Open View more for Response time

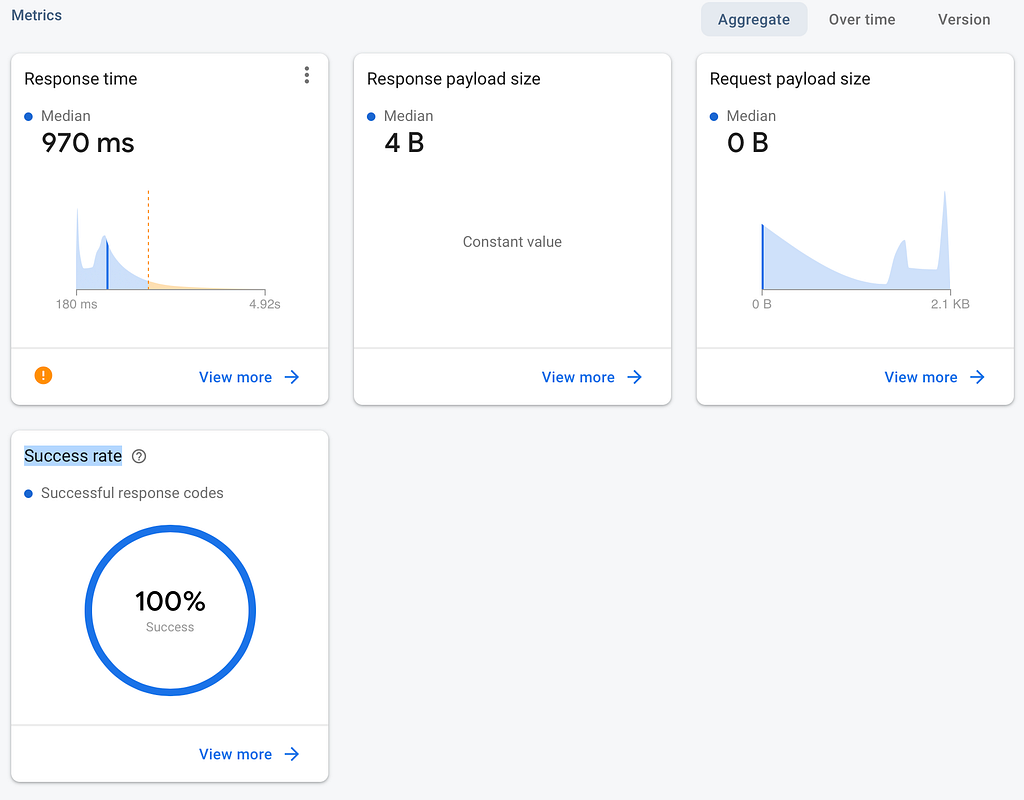point(236,377)
